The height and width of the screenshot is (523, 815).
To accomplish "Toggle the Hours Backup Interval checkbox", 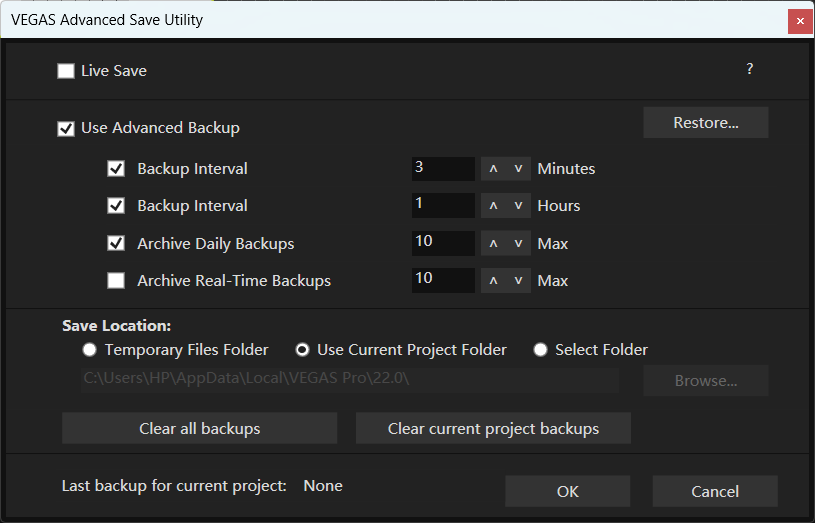I will coord(116,206).
